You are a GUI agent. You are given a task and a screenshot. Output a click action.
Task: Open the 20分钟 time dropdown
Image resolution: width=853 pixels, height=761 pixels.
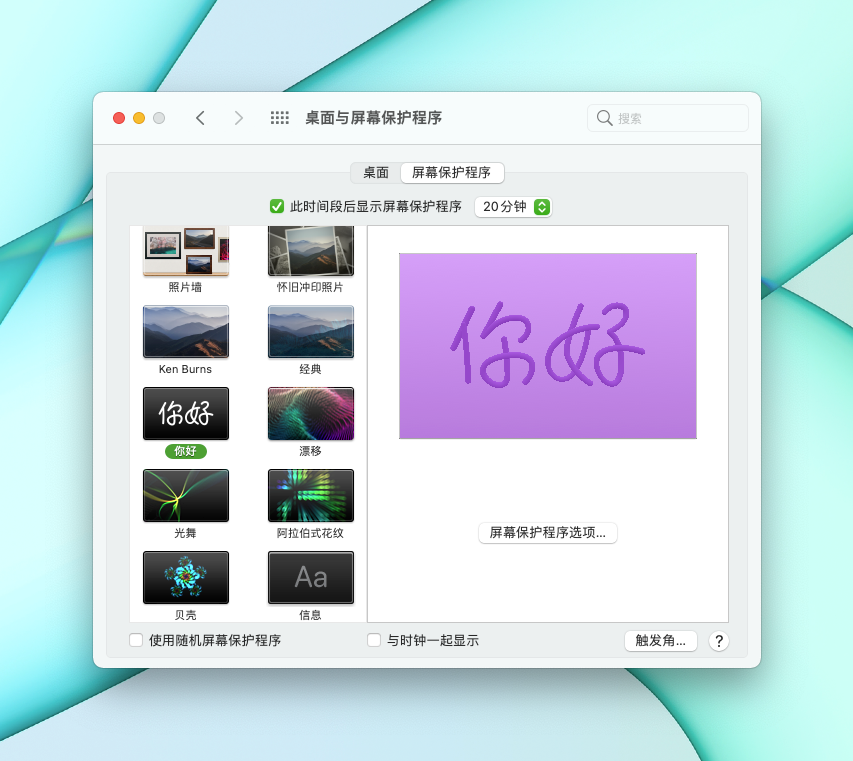(513, 207)
